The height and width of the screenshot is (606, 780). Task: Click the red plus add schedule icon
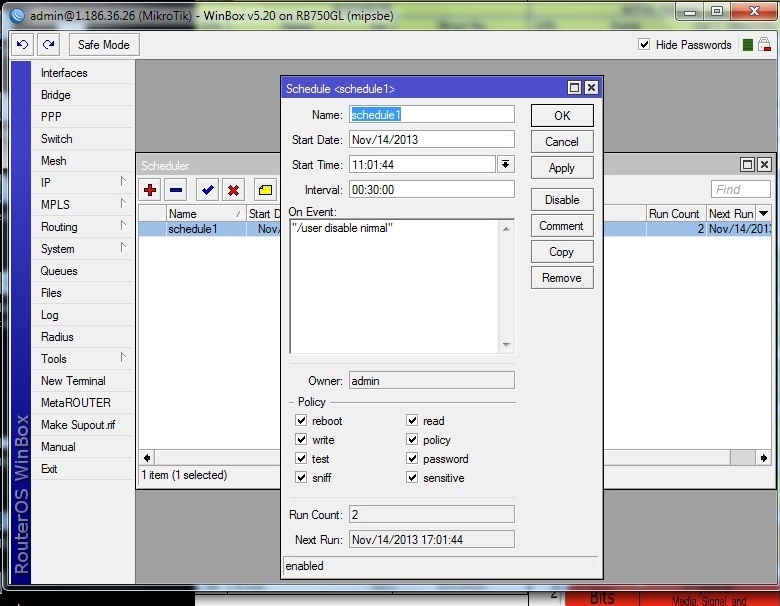(150, 190)
